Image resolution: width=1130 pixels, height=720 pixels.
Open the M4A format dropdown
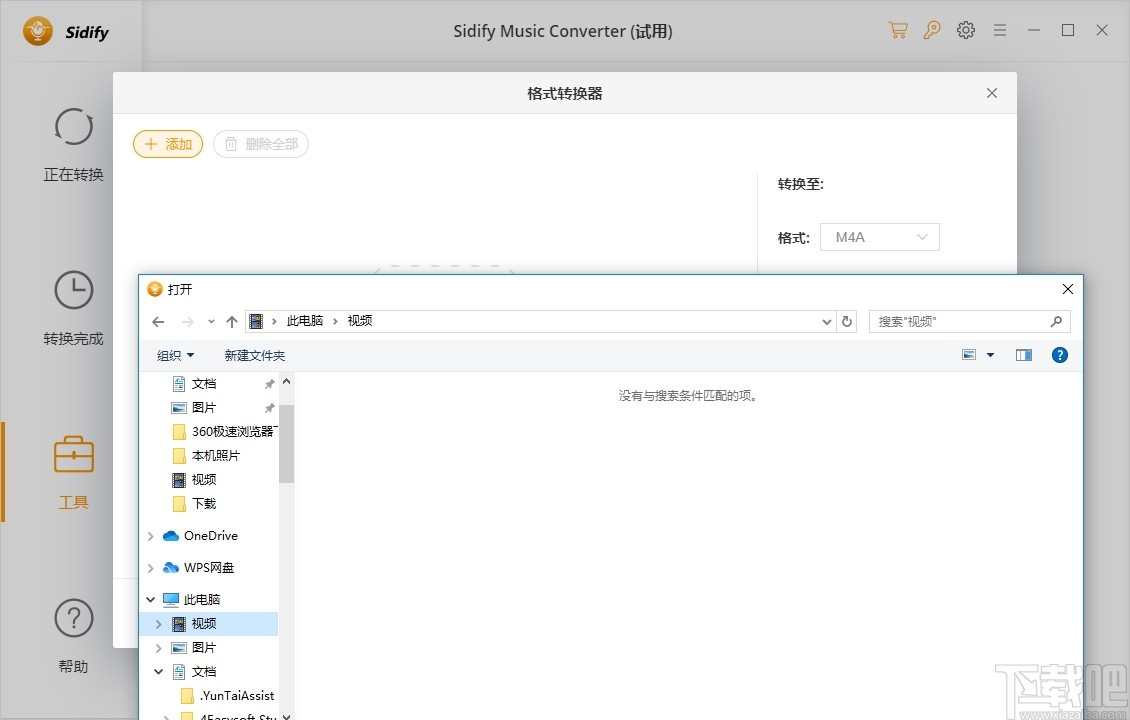(879, 236)
